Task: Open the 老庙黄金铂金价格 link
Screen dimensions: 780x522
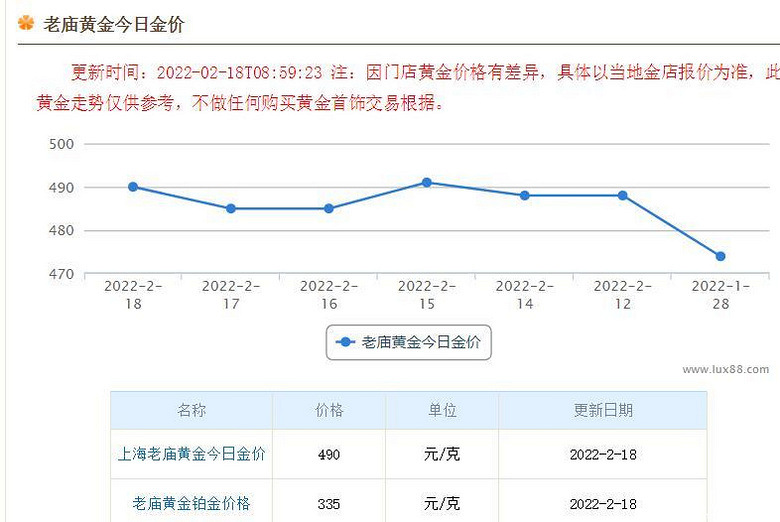Action: coord(191,504)
